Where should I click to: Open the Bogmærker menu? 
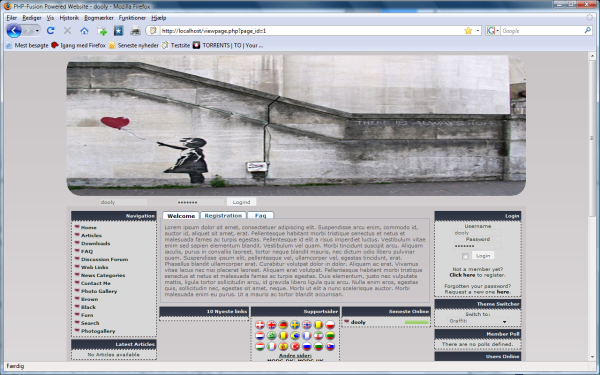click(x=99, y=18)
